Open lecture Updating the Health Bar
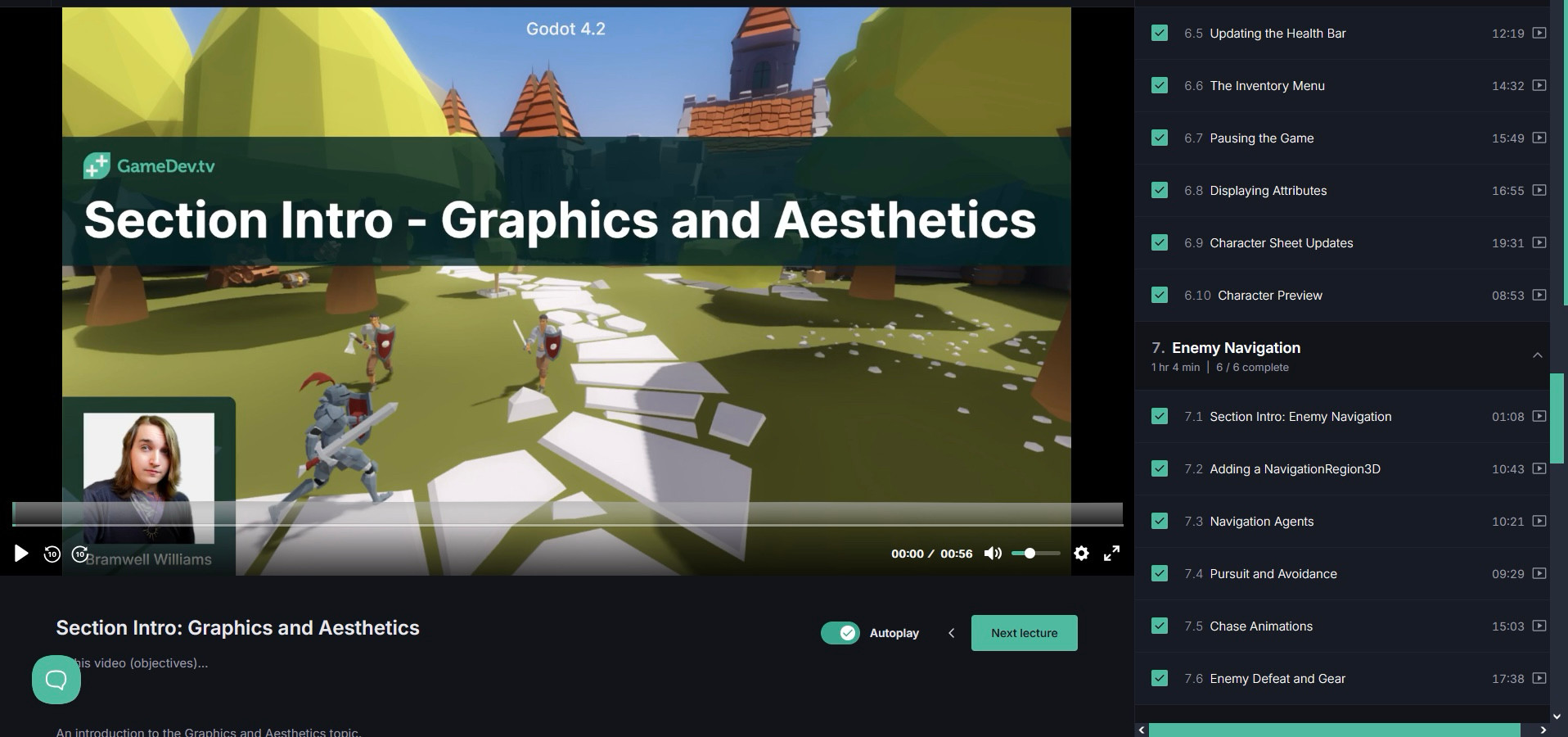Image resolution: width=1568 pixels, height=737 pixels. coord(1277,34)
